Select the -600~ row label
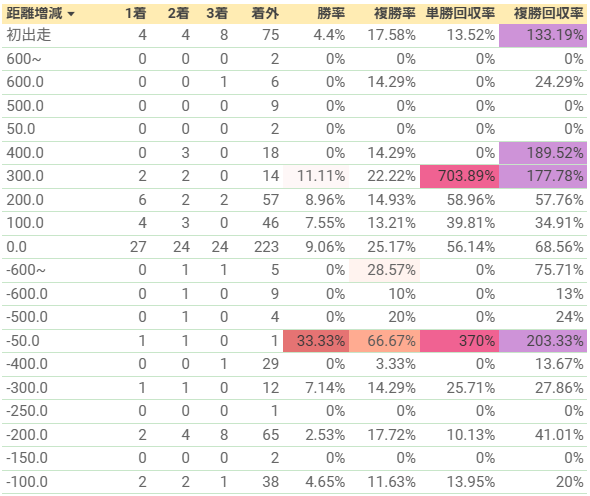Screen dimensions: 590x496 (x=26, y=270)
